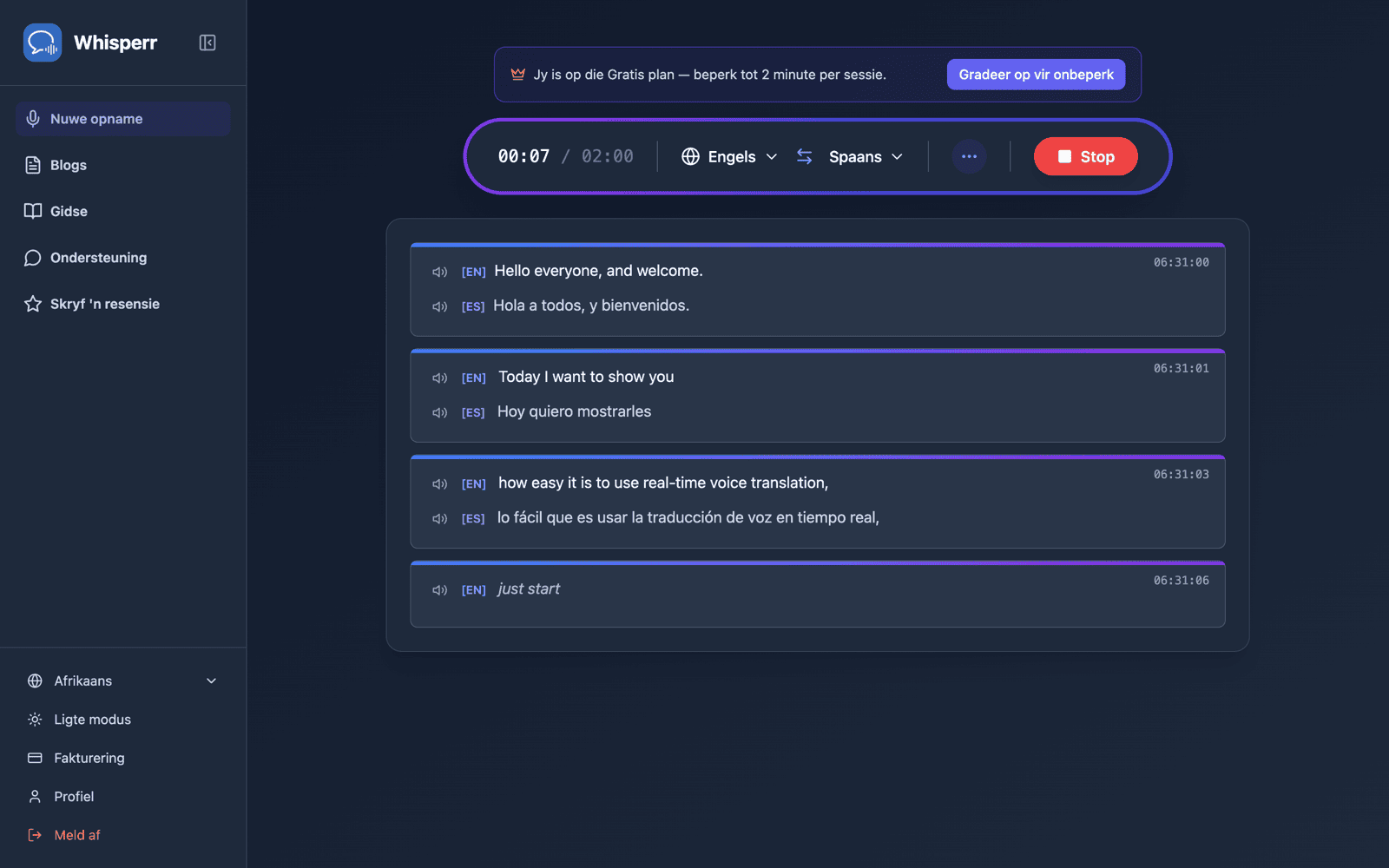Image resolution: width=1389 pixels, height=868 pixels.
Task: Select text "Today I want to show you"
Action: pyautogui.click(x=586, y=377)
